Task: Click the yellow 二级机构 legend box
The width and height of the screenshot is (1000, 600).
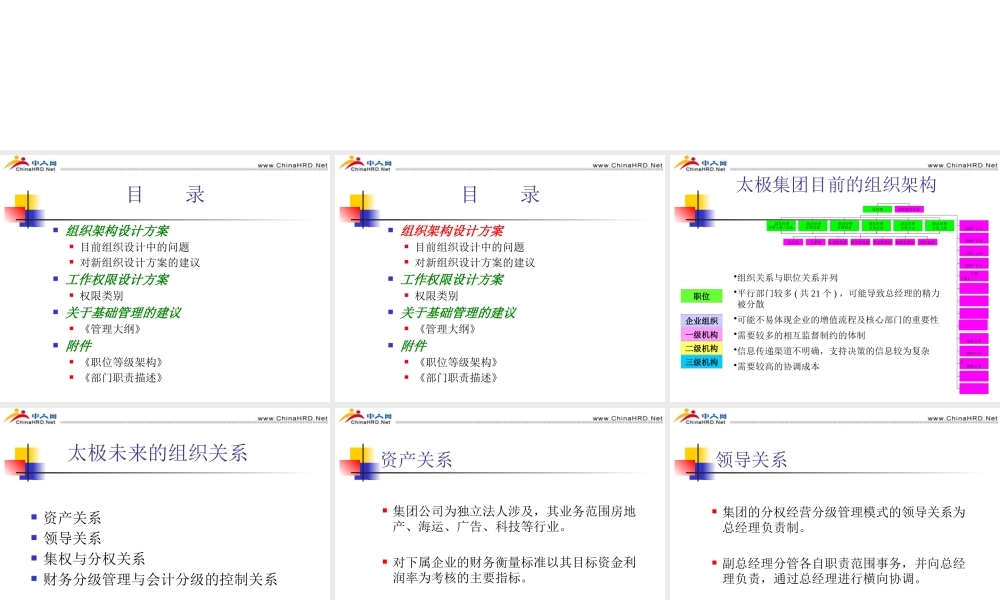Action: [x=702, y=348]
